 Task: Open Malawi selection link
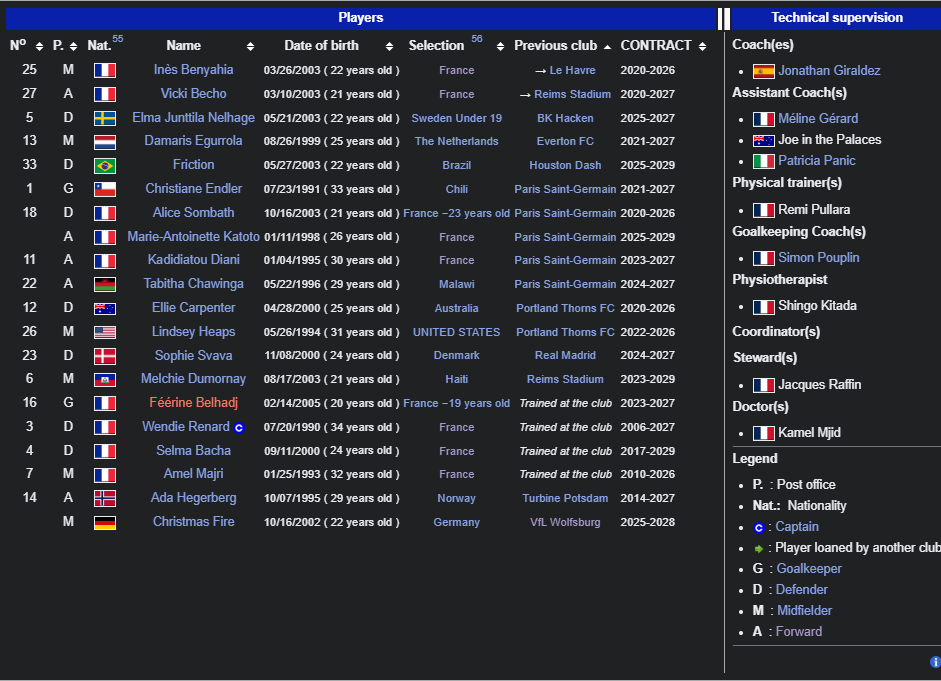pos(456,284)
